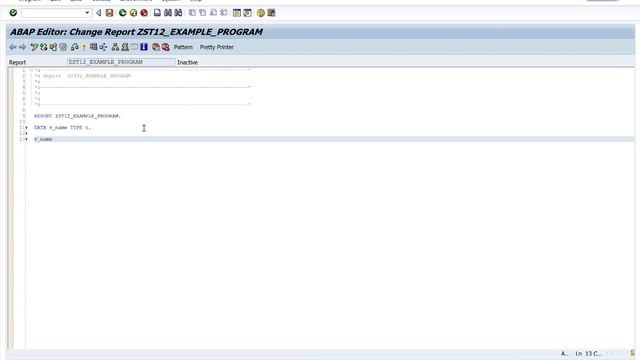Click the v_name text on line 13
This screenshot has height=360, width=640.
(43, 139)
